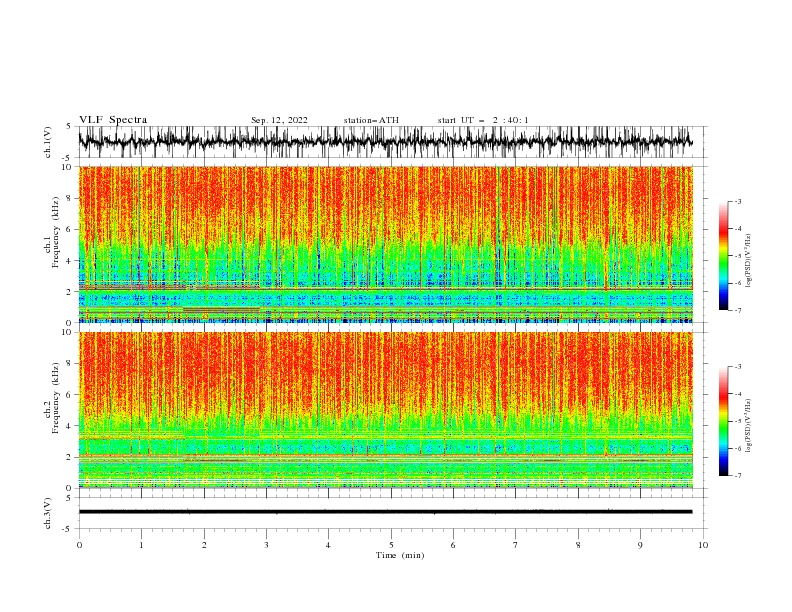Click the 'VLF Spectra' title text

(x=113, y=120)
